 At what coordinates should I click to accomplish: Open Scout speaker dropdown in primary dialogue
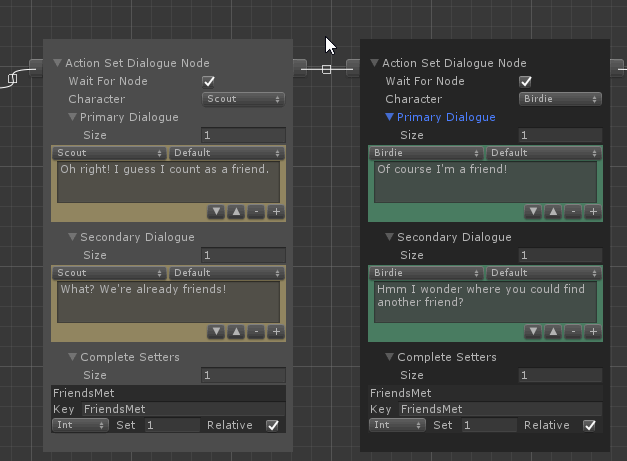click(109, 153)
